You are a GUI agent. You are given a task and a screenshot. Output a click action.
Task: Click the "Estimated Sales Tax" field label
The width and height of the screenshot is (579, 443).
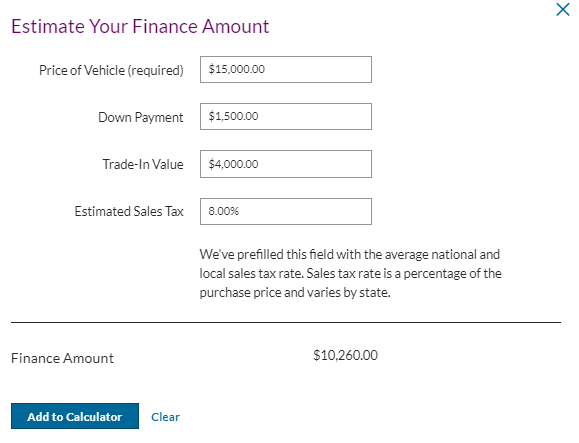click(x=129, y=212)
